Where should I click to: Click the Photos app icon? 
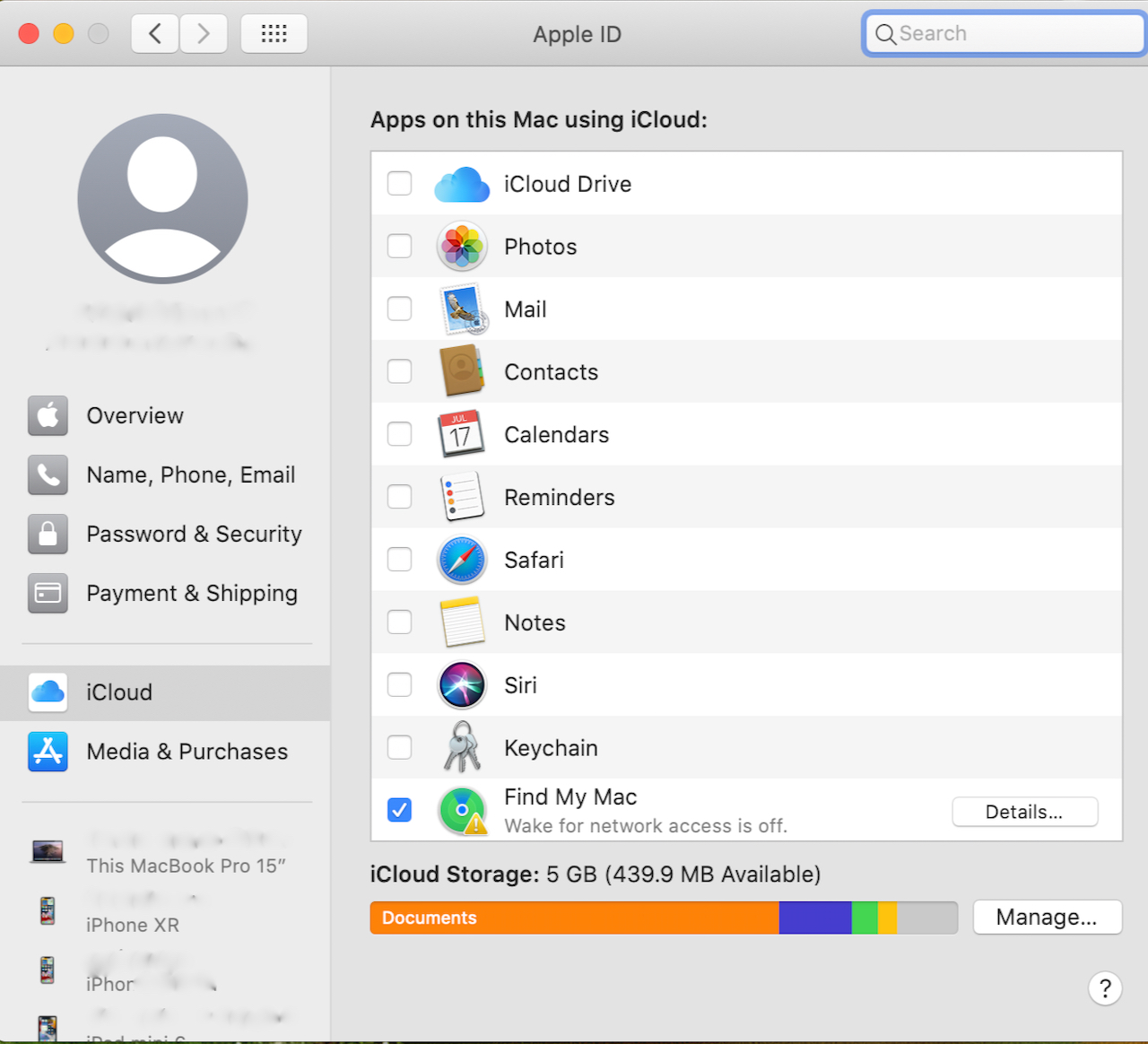click(x=462, y=247)
